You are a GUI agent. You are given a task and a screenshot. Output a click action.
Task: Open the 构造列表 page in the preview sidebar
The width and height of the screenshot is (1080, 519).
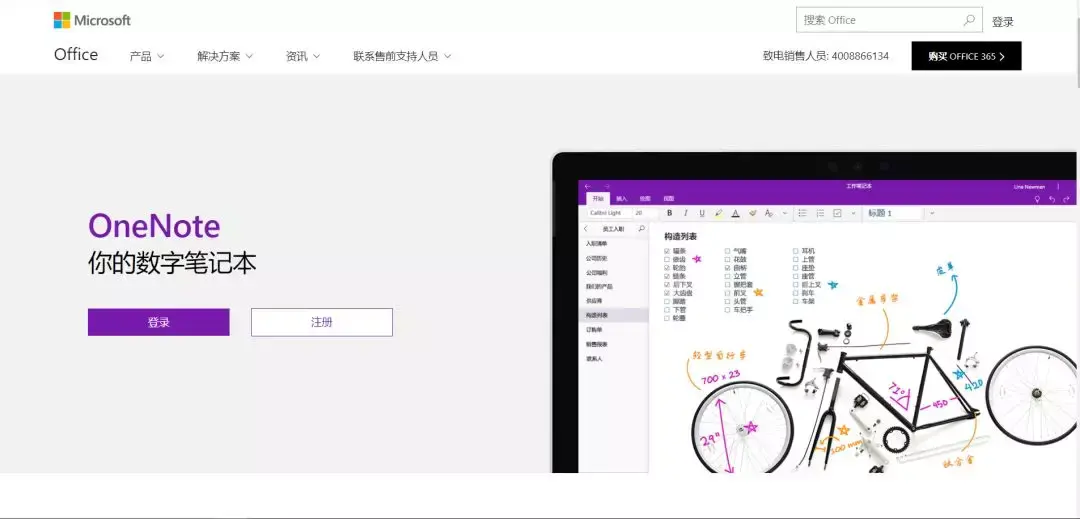[613, 315]
